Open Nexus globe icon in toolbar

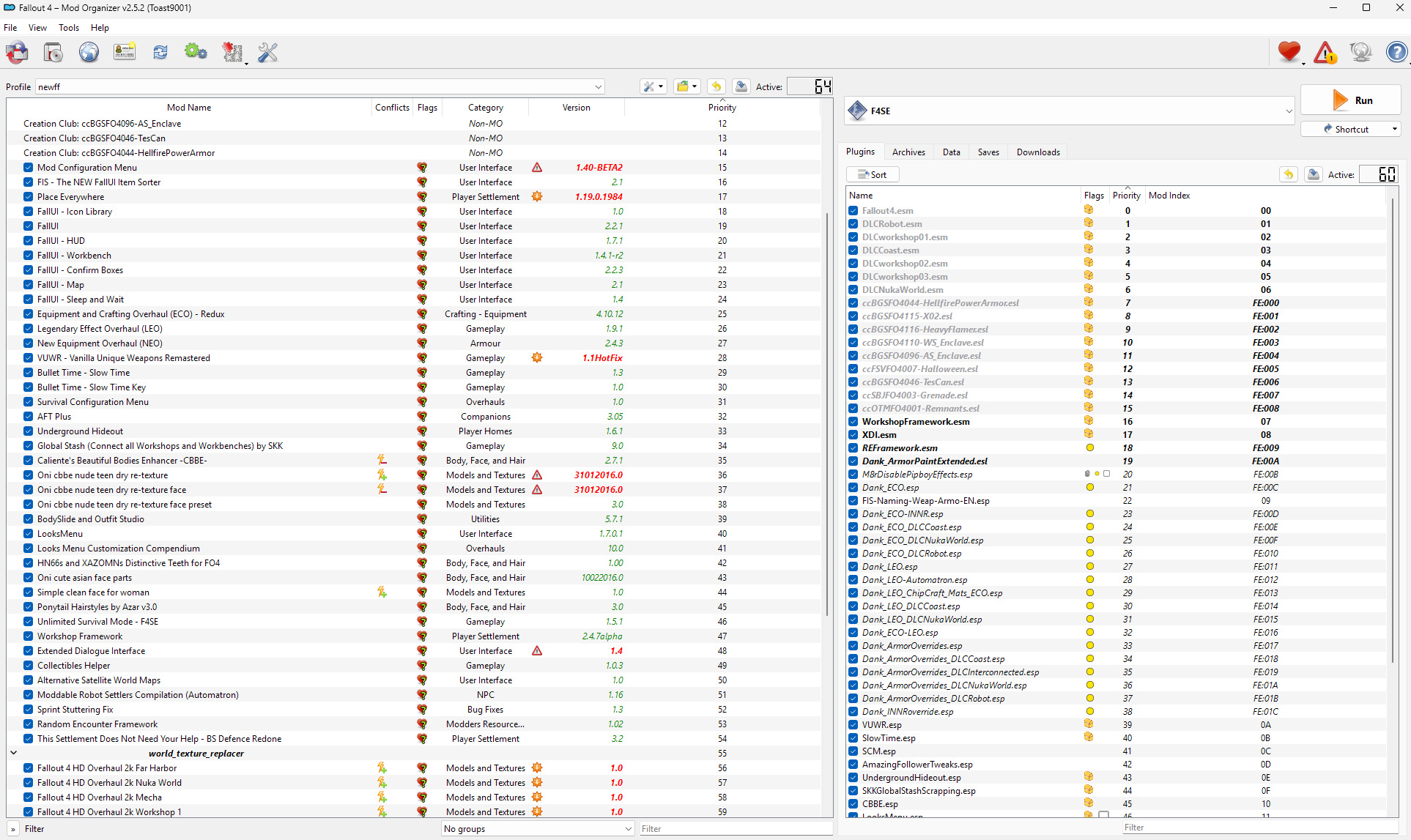[89, 53]
